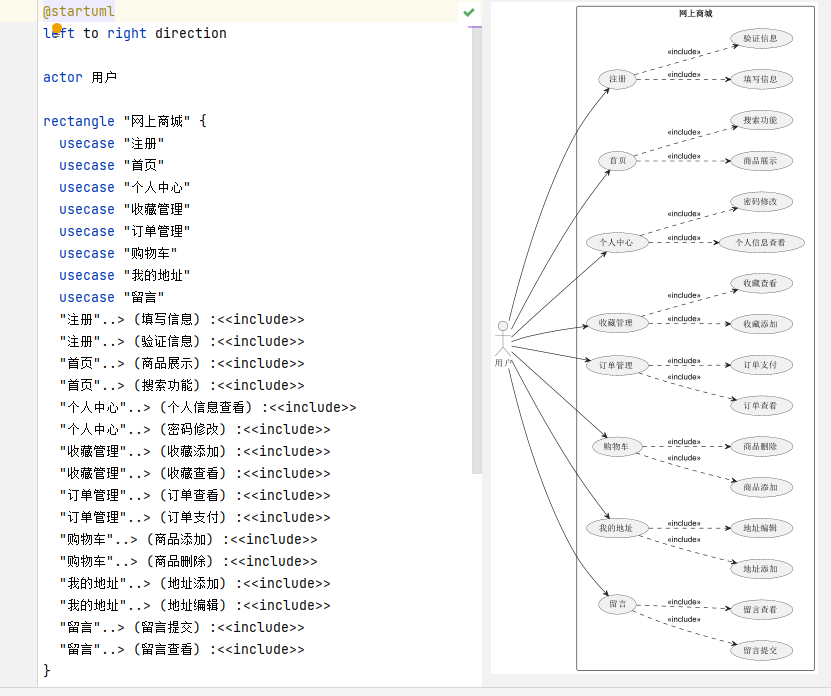Click the code line with (填写信息) include
Screen dimensions: 831x696
(182, 320)
